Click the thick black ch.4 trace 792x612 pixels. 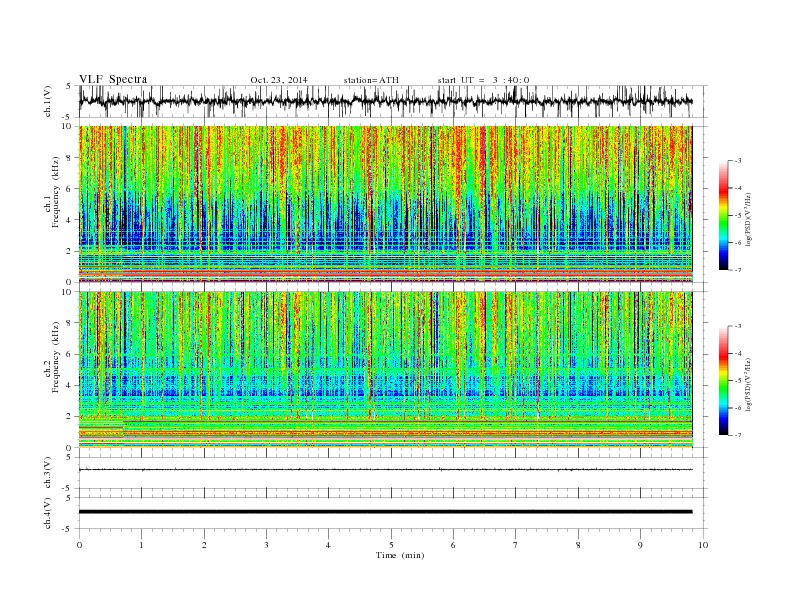click(385, 512)
